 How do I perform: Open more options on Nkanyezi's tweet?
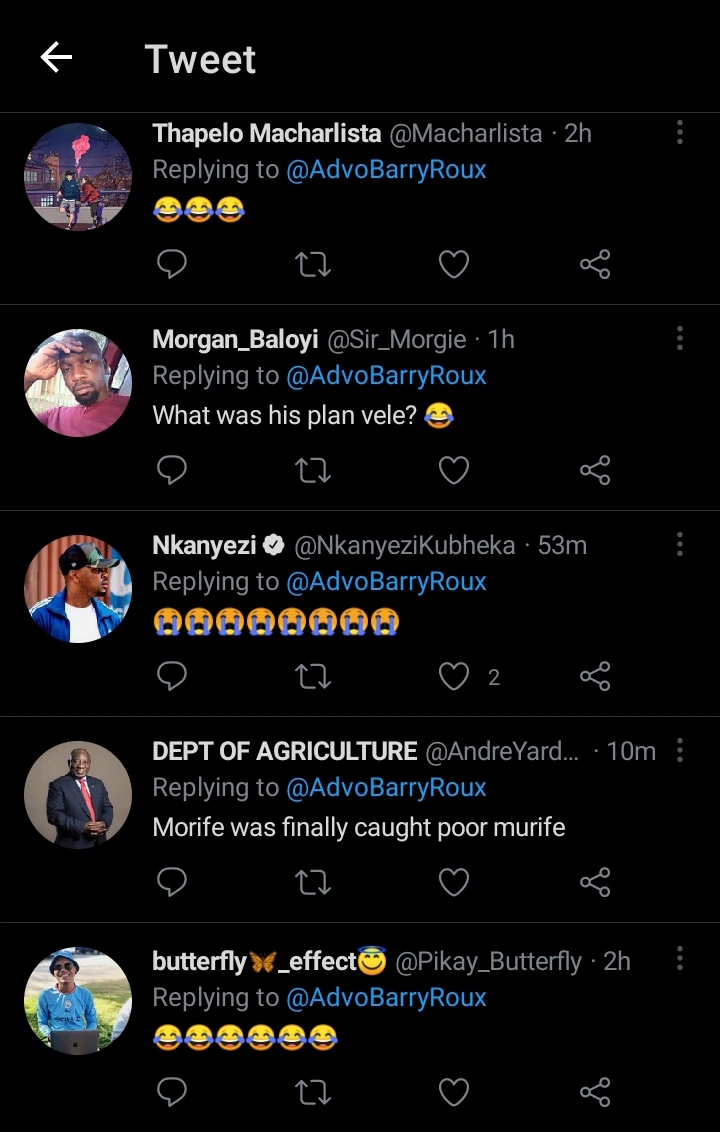coord(679,544)
